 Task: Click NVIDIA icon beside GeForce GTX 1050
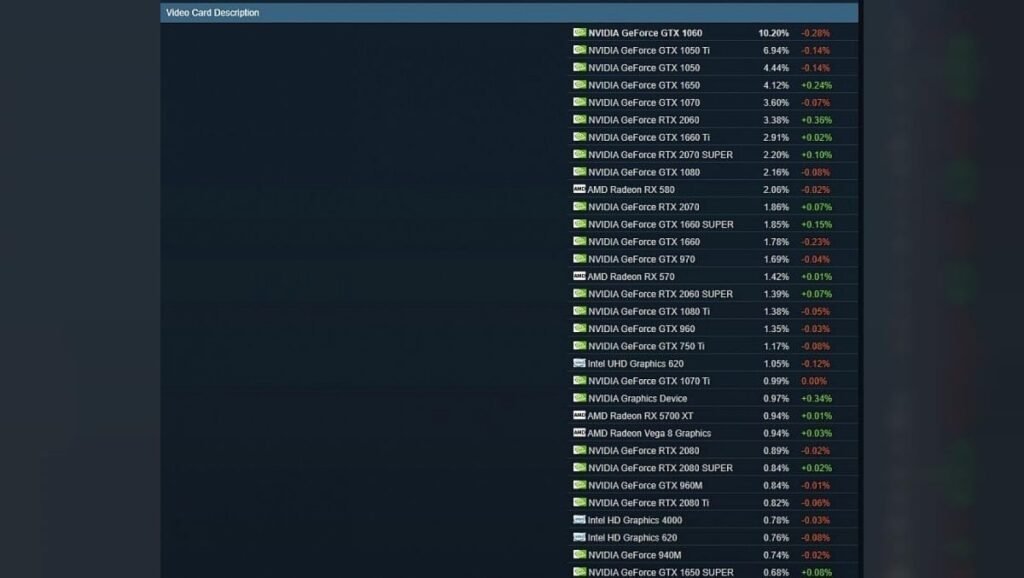(x=579, y=67)
